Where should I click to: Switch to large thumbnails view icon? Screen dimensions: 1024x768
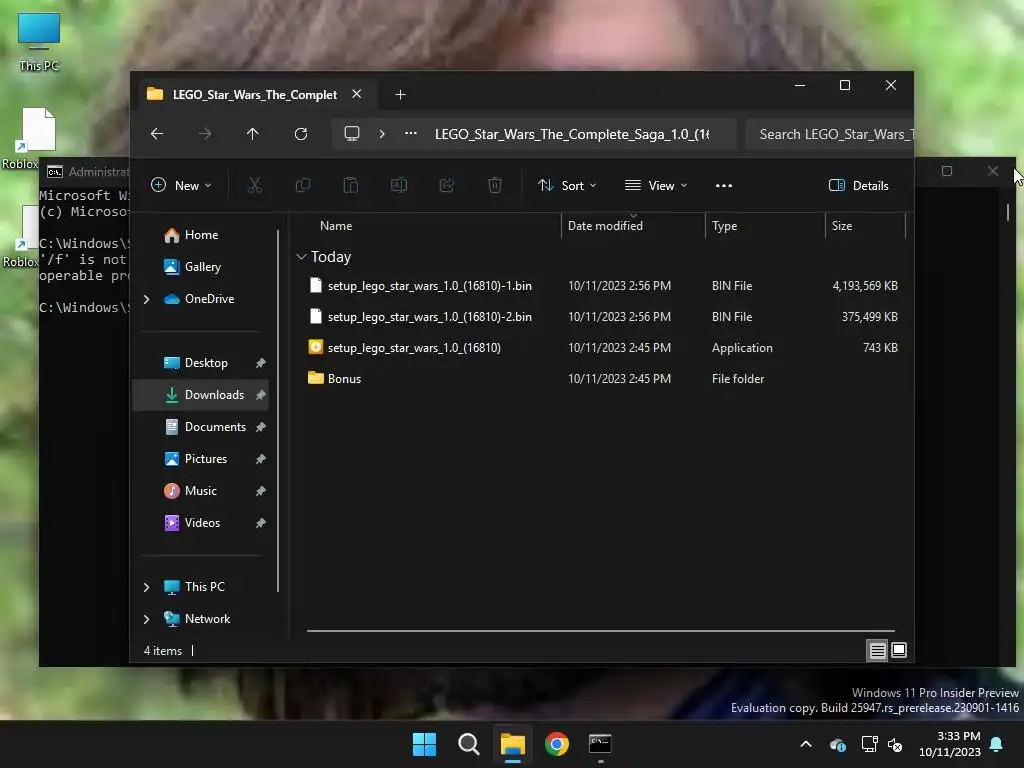899,650
